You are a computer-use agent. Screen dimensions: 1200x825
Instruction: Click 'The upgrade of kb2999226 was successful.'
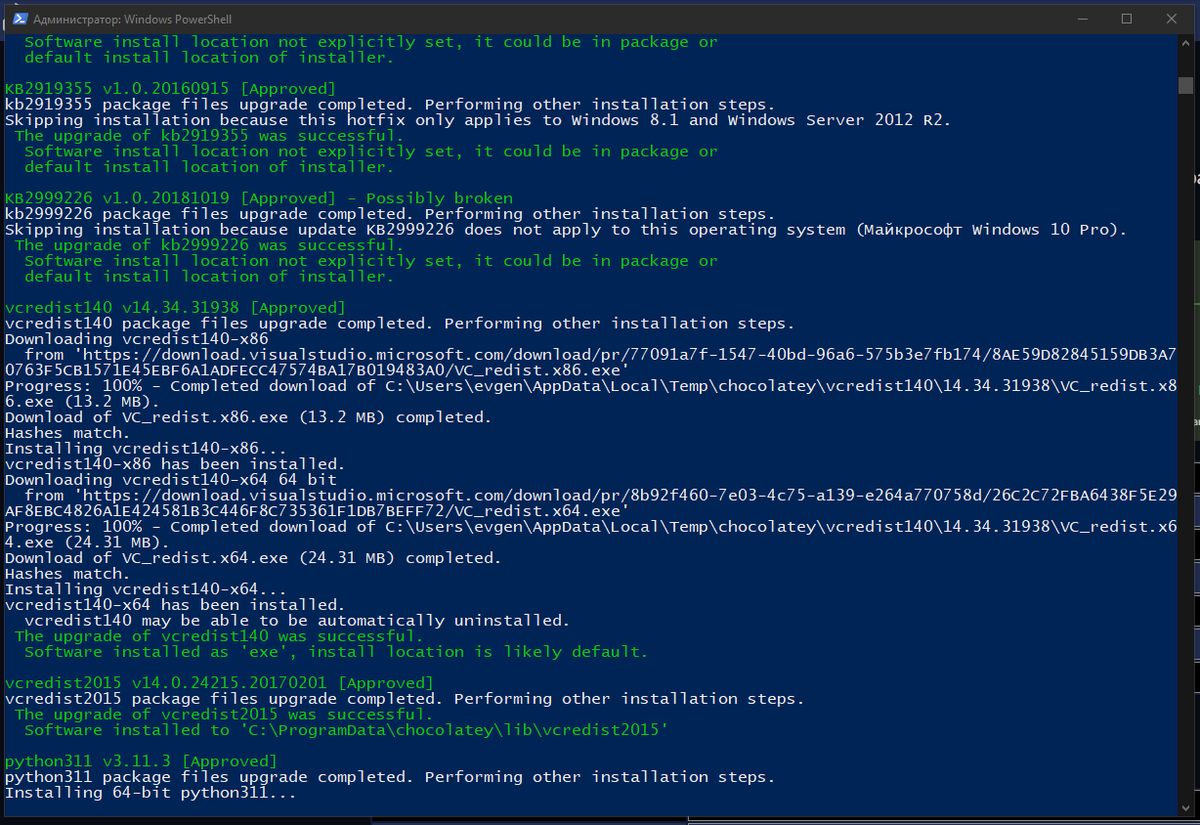pyautogui.click(x=209, y=245)
